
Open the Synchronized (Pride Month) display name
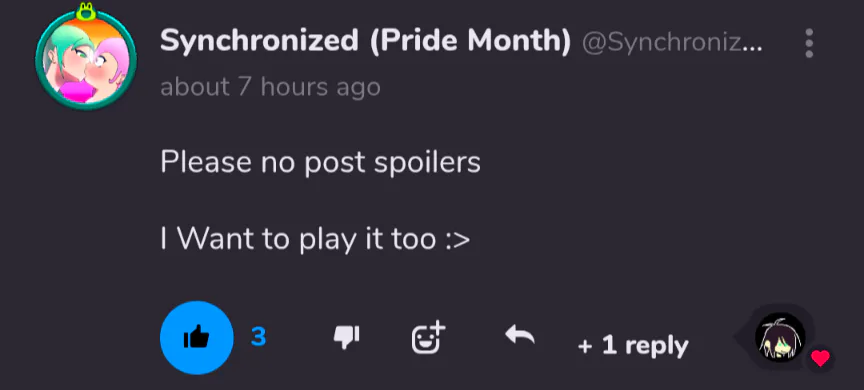[365, 41]
